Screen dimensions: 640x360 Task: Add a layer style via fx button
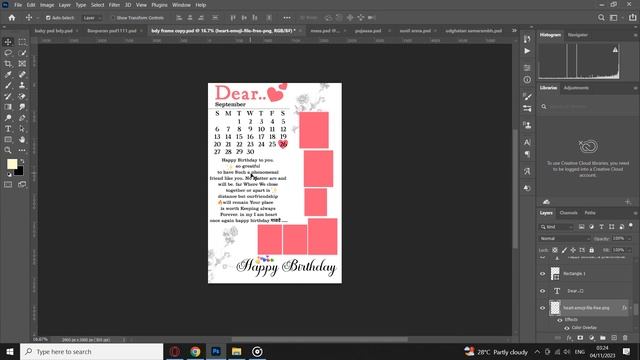pyautogui.click(x=569, y=338)
